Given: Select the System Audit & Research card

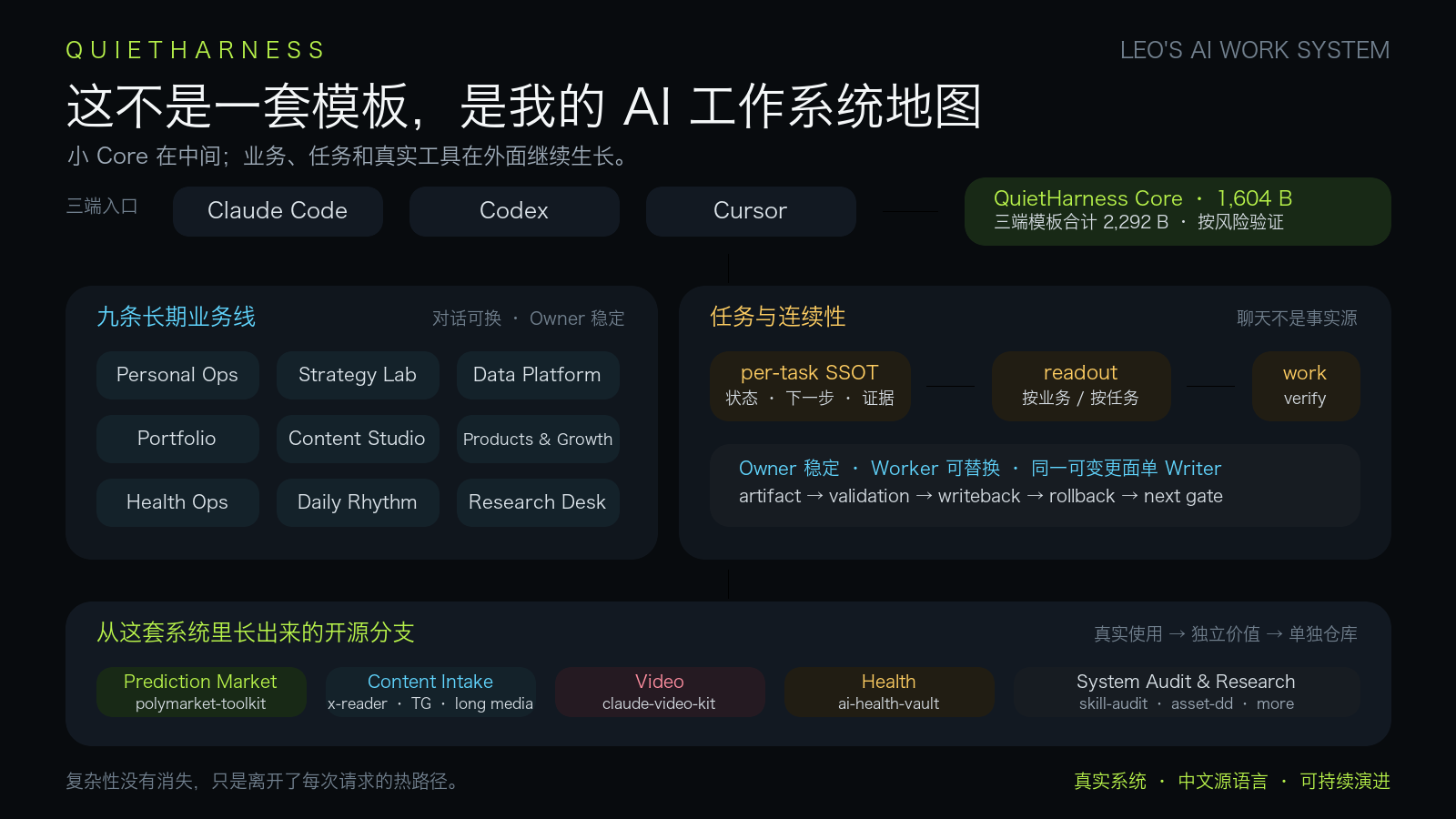Looking at the screenshot, I should (x=1187, y=692).
